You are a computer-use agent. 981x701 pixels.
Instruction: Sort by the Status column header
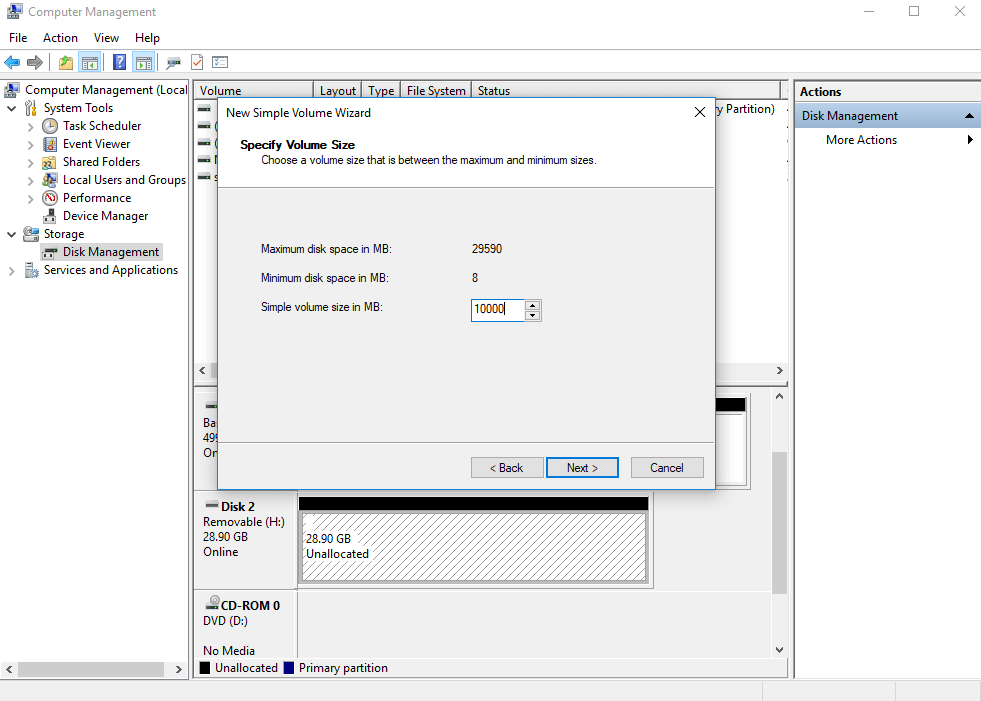pyautogui.click(x=626, y=90)
